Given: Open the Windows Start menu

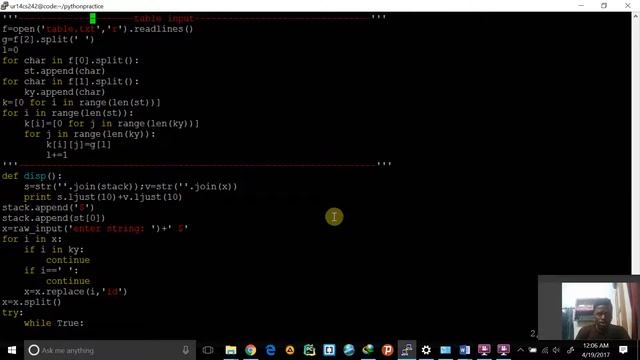Looking at the screenshot, I should pyautogui.click(x=12, y=350).
